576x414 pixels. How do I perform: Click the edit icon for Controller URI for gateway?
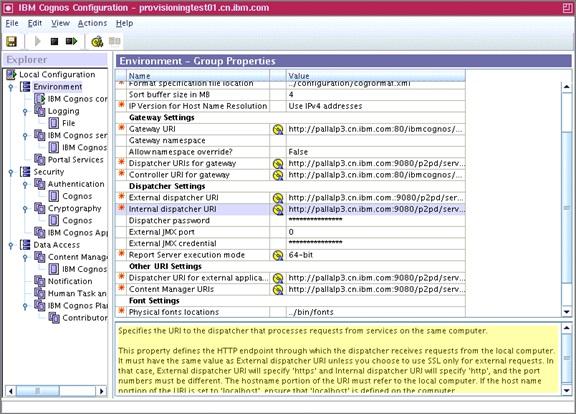[x=278, y=175]
